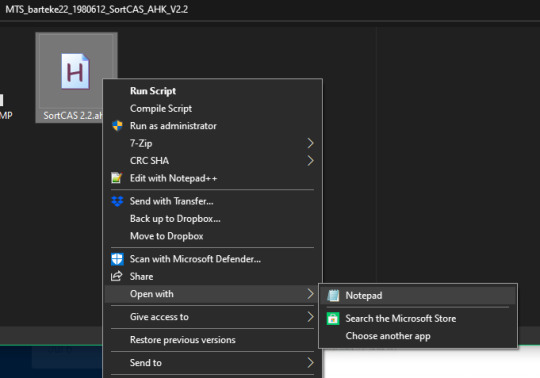Screen dimensions: 540x378
Task: Click the Dropbox icon beside Send with Transfer
Action: [x=117, y=201]
